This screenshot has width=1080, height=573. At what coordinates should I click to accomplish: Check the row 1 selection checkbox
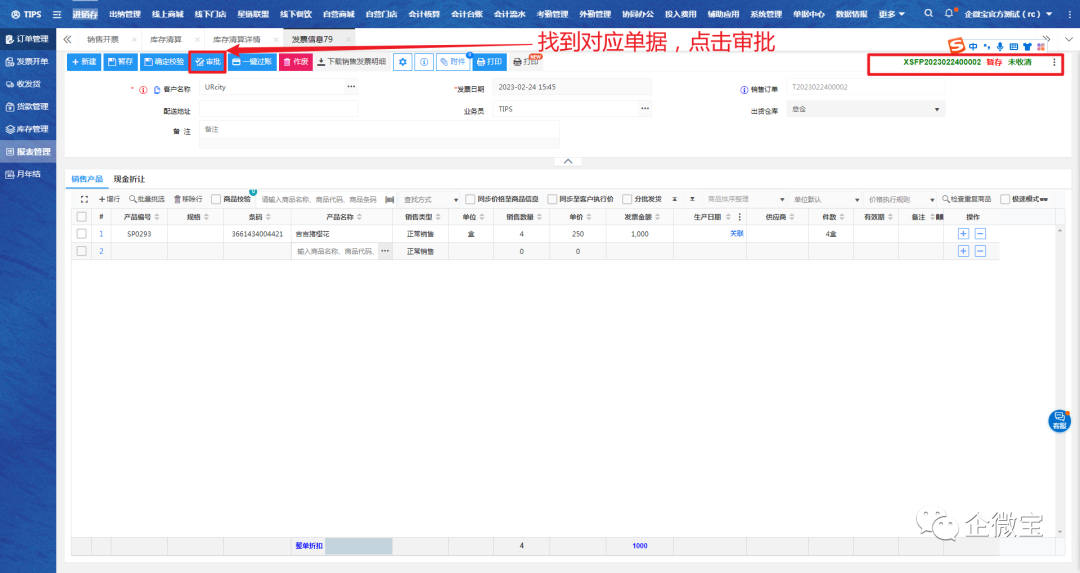coord(82,233)
